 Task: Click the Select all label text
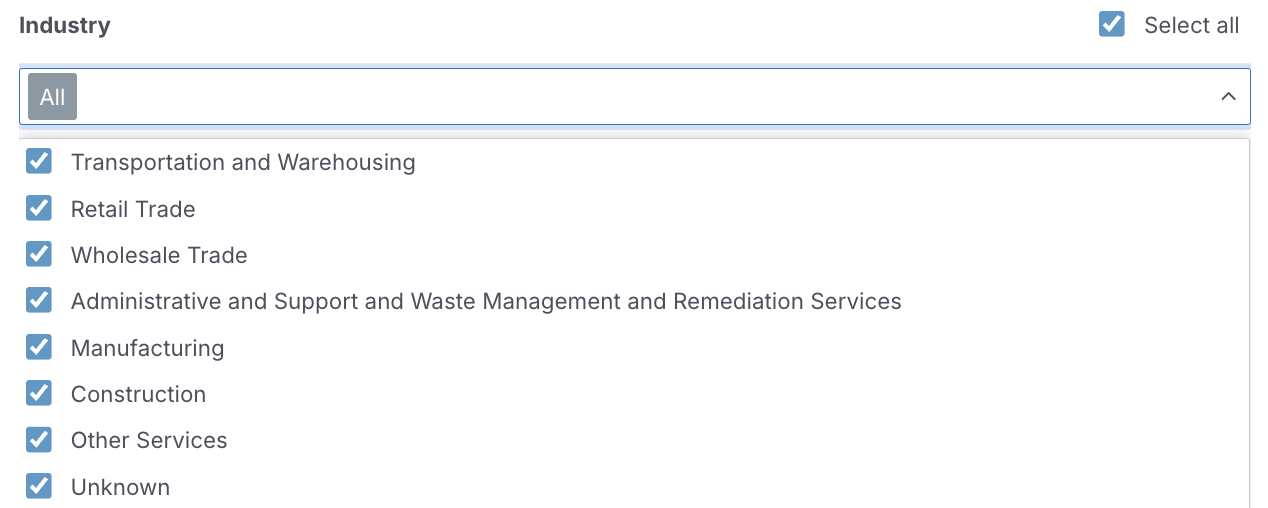click(x=1191, y=26)
